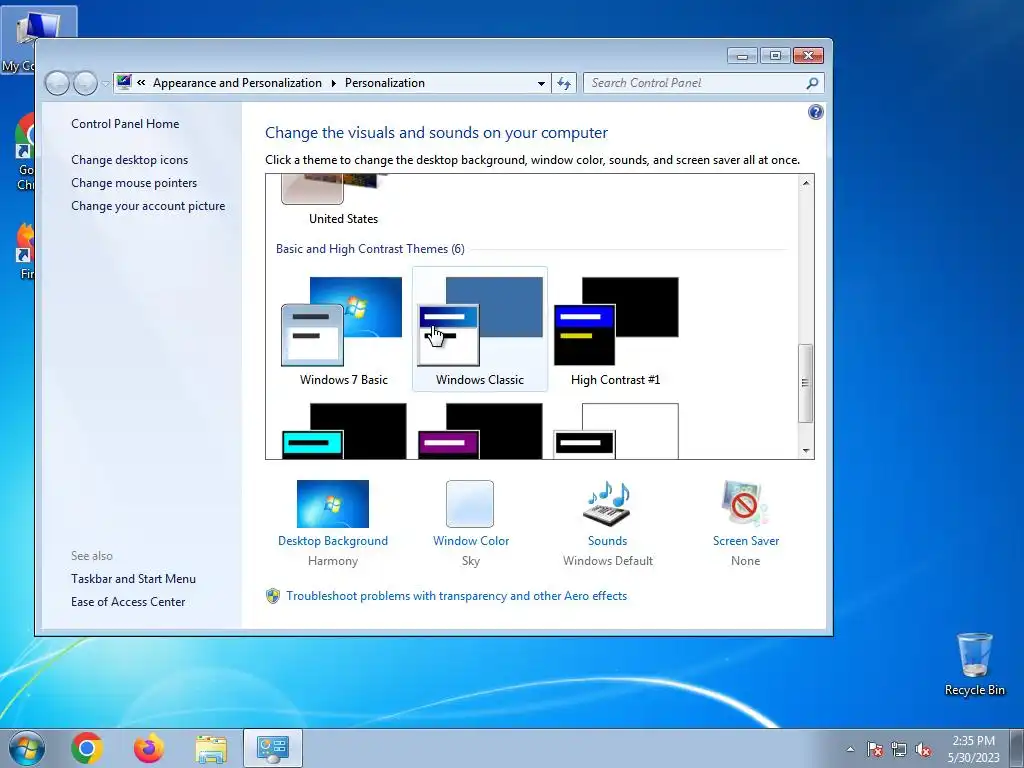Open Change mouse pointers link
1024x768 pixels.
tap(134, 183)
